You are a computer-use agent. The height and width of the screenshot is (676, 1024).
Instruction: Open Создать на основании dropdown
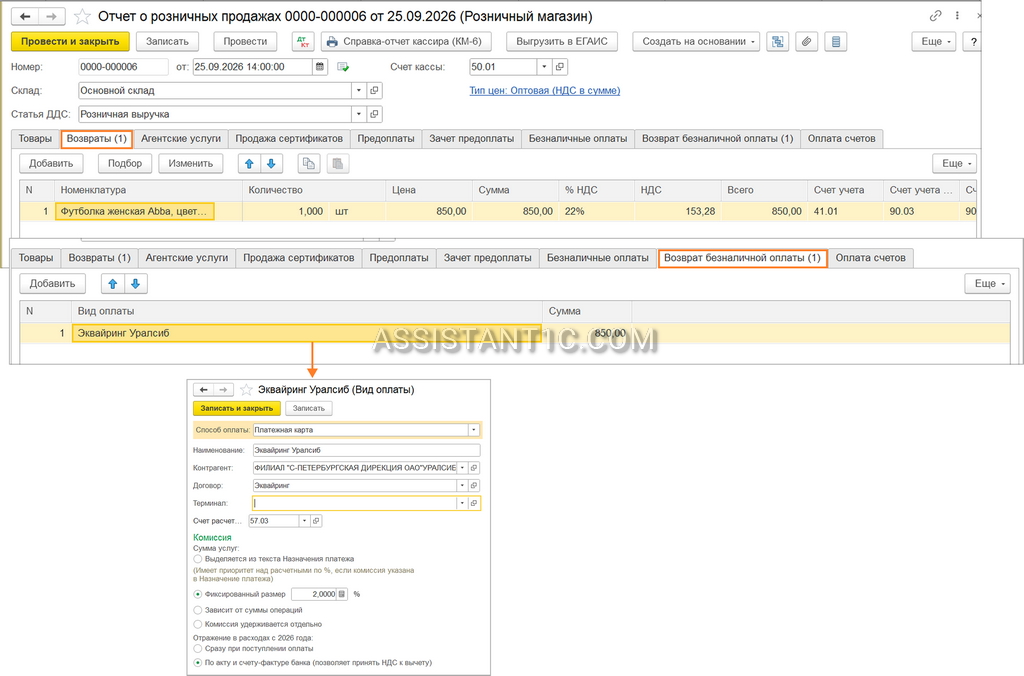[696, 41]
